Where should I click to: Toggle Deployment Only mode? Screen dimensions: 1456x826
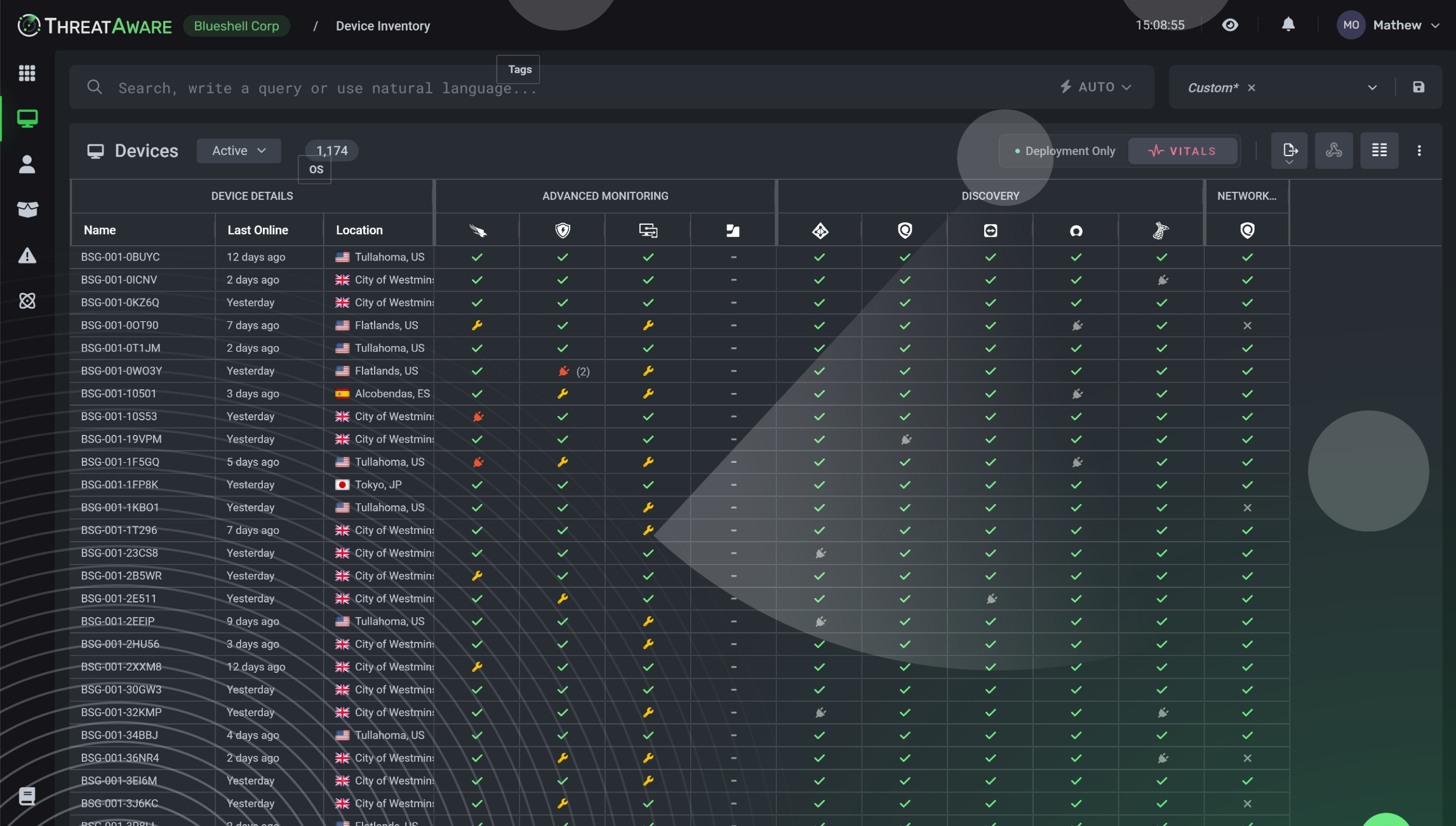1064,151
